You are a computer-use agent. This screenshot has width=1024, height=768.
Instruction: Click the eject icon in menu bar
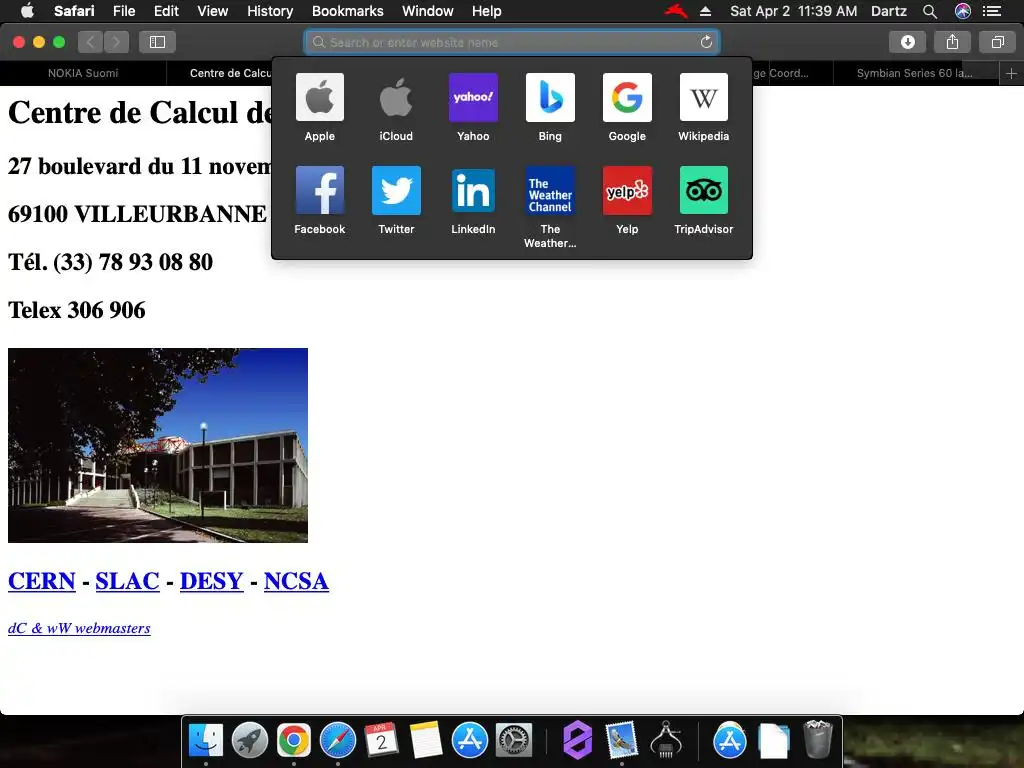pyautogui.click(x=705, y=11)
